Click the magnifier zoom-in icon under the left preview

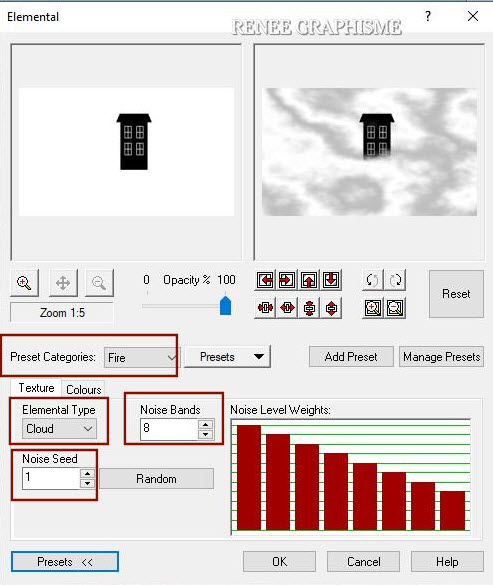pyautogui.click(x=24, y=282)
